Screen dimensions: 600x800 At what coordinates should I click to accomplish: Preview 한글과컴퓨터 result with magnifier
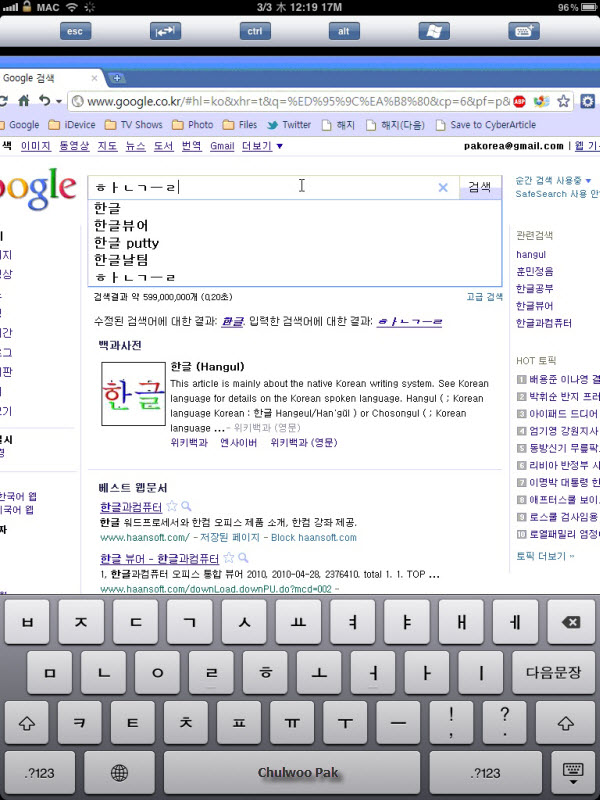point(186,506)
